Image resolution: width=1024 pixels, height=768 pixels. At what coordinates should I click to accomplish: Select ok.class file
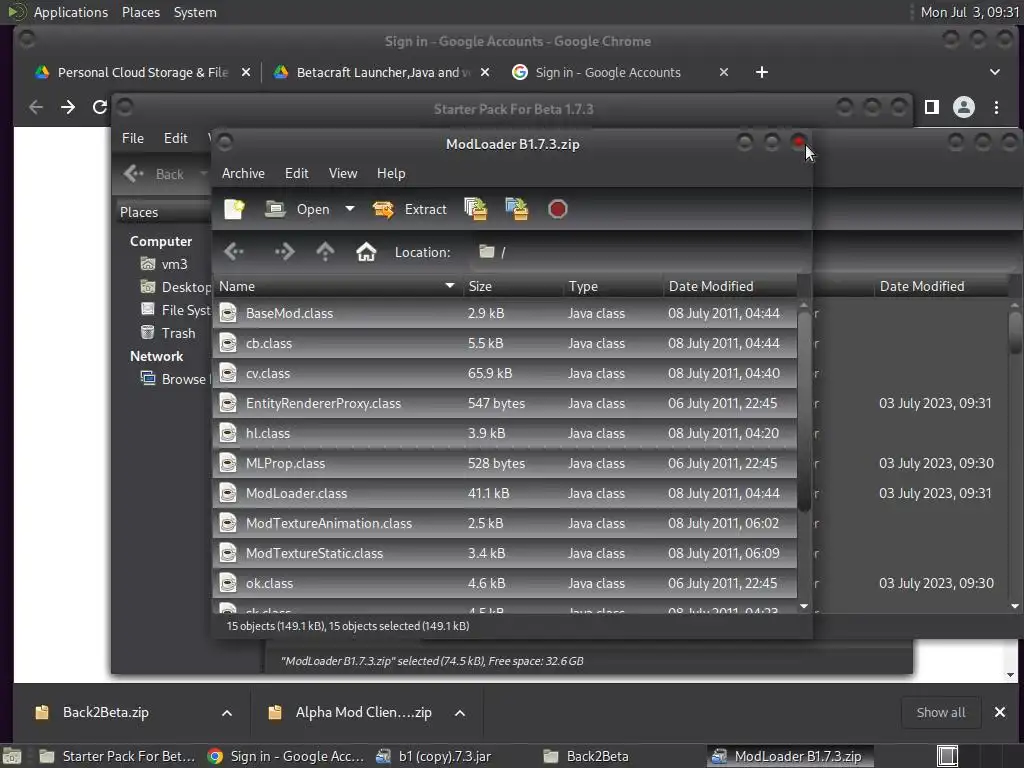(x=505, y=584)
